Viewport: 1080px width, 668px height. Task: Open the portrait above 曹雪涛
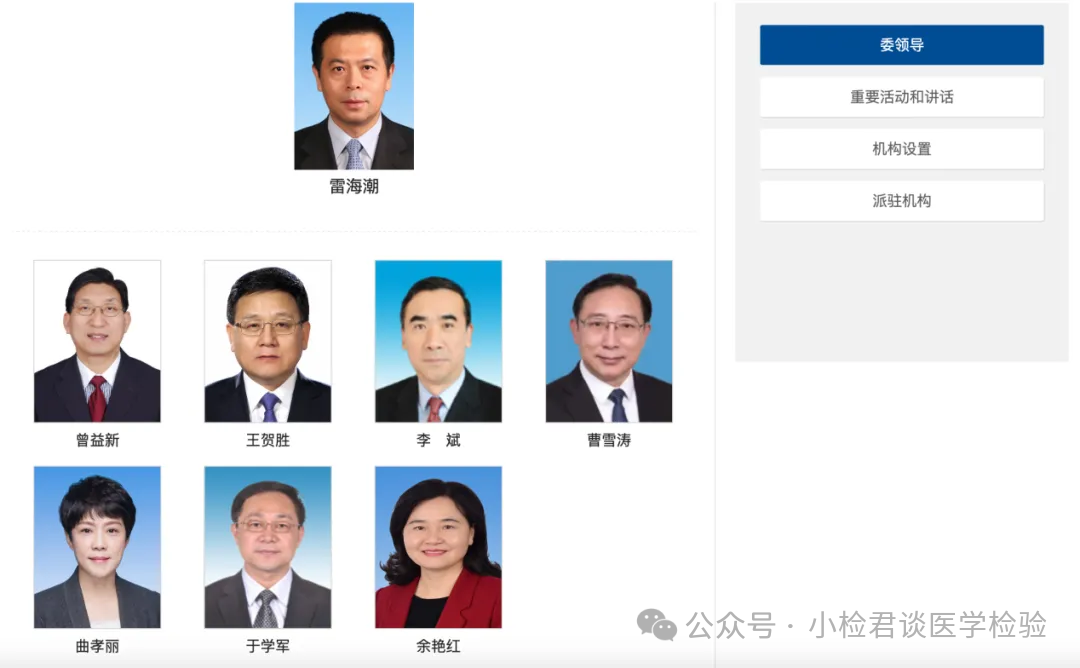[609, 341]
